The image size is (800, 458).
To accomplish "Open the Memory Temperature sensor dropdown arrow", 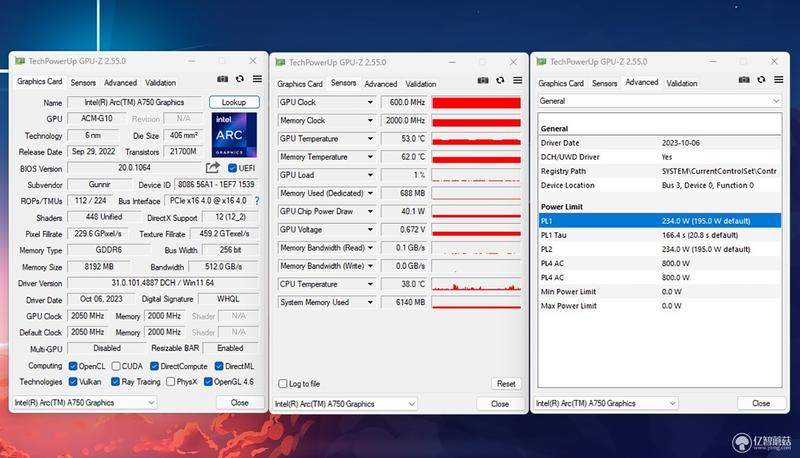I will click(x=370, y=157).
